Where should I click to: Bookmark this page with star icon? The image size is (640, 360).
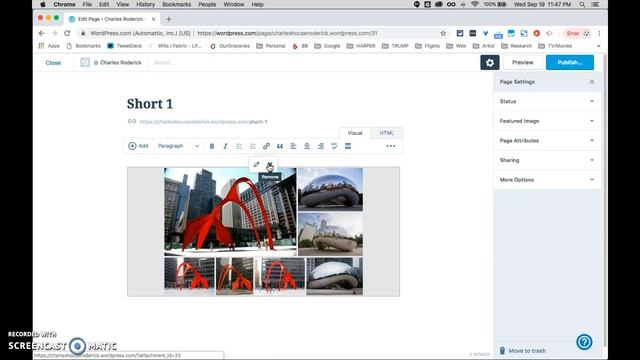[x=443, y=33]
